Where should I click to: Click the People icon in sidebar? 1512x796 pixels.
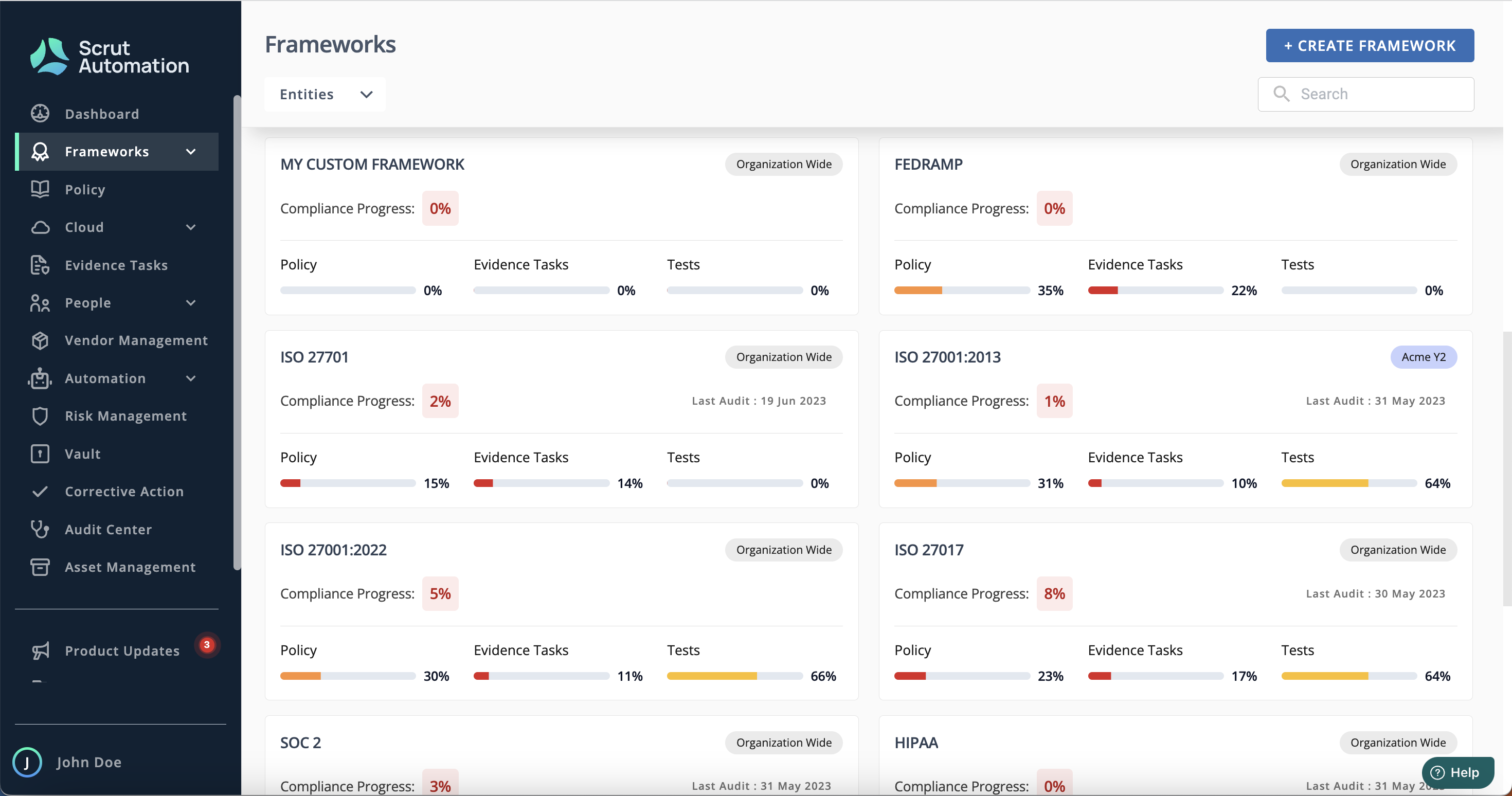(x=40, y=303)
